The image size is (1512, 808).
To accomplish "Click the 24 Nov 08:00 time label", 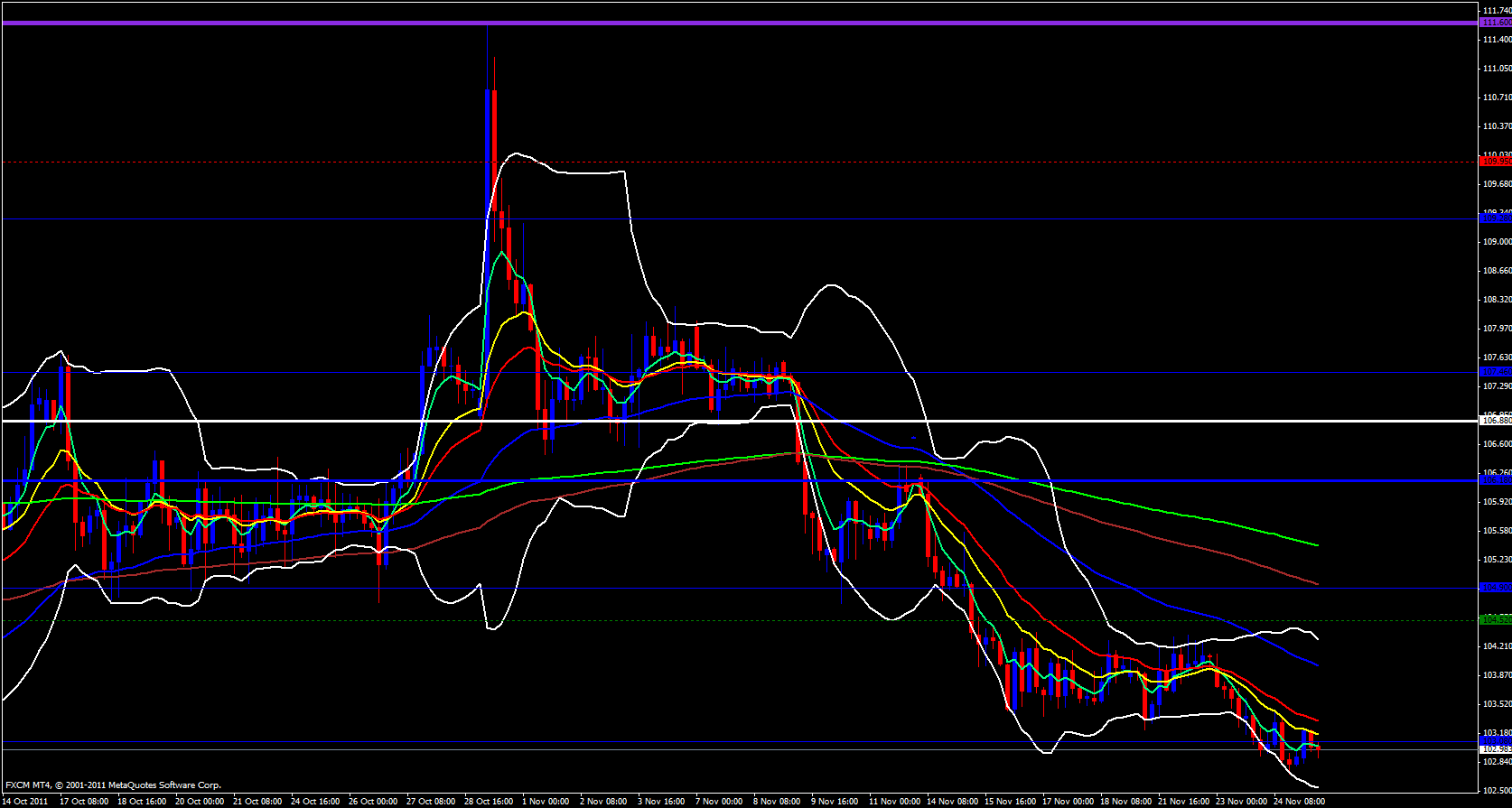I will 1298,802.
